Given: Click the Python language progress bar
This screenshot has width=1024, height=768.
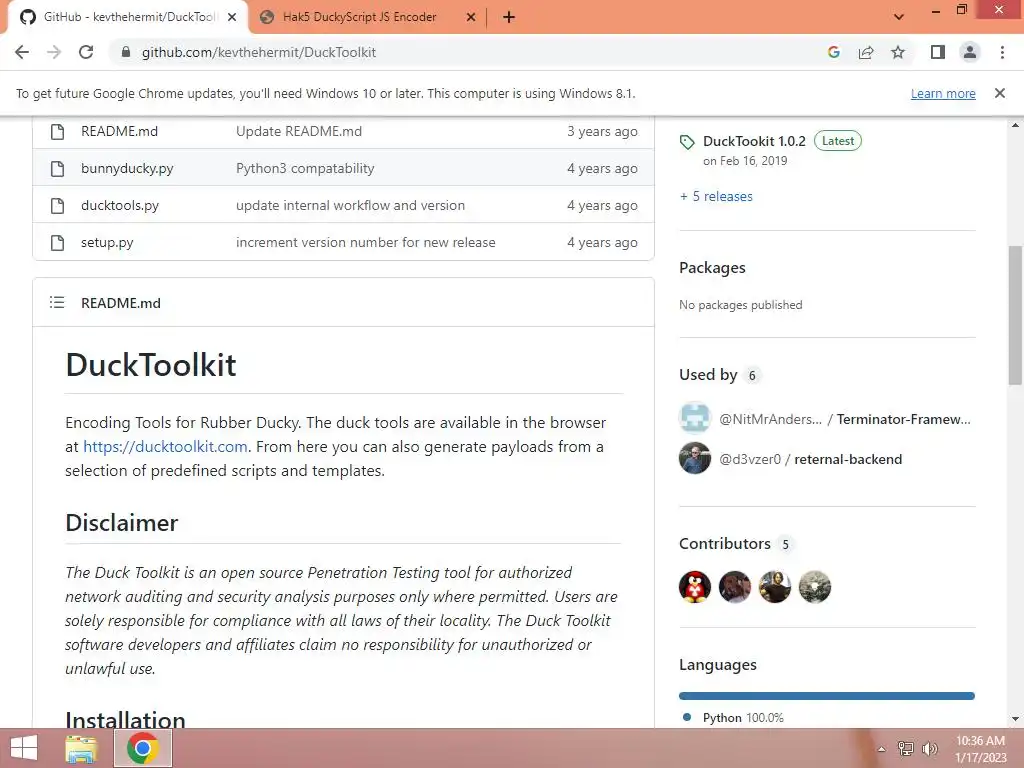Looking at the screenshot, I should click(x=827, y=696).
